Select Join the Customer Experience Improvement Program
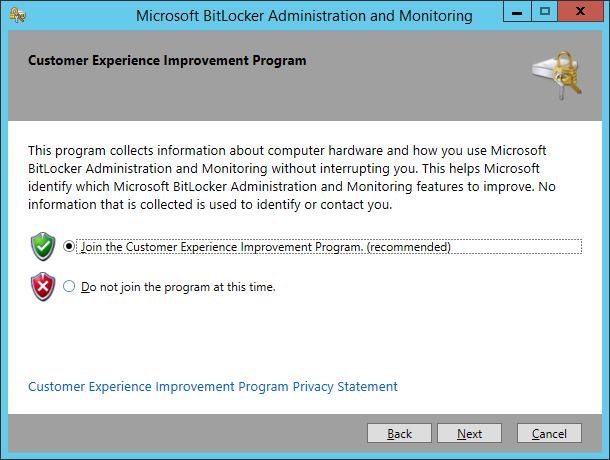Image resolution: width=610 pixels, height=460 pixels. [x=69, y=246]
